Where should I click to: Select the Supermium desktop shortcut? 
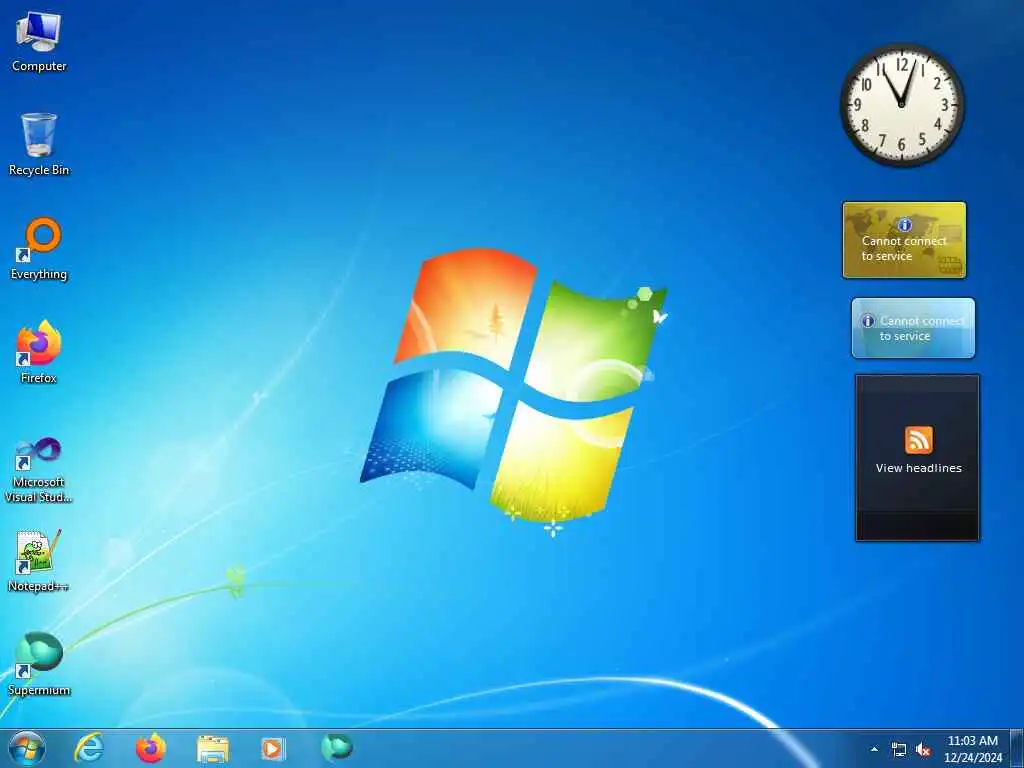[39, 665]
